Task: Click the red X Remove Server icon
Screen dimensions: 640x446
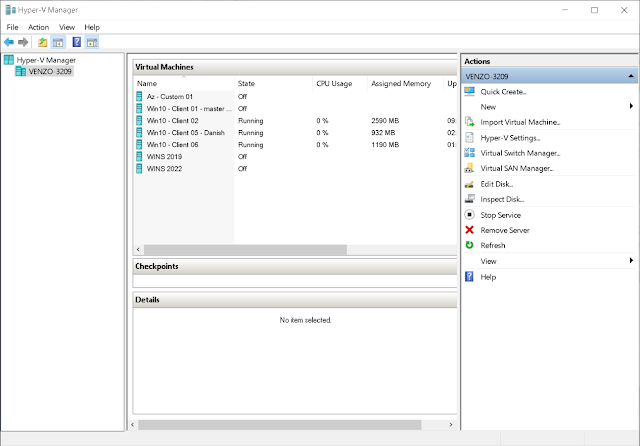Action: [469, 230]
